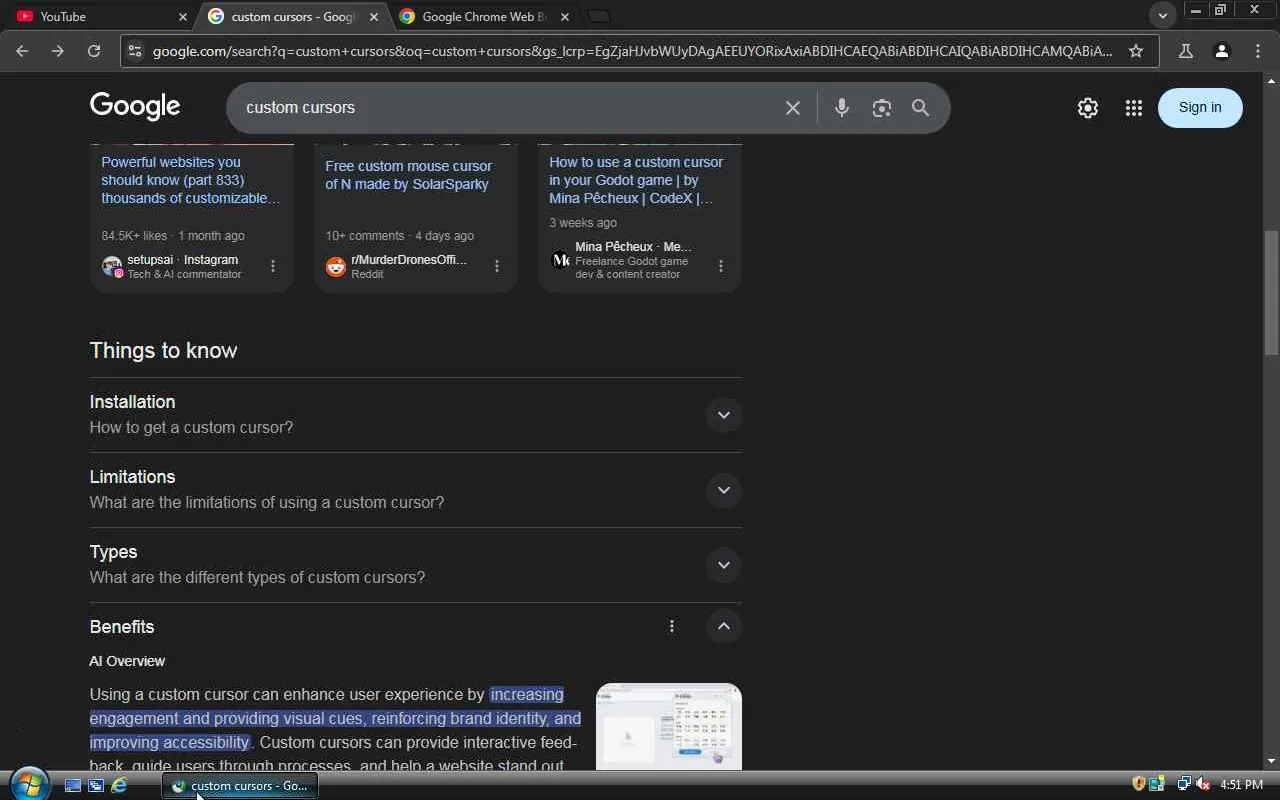The image size is (1280, 800).
Task: Launch Internet Explorer from quick launch
Action: click(x=119, y=786)
